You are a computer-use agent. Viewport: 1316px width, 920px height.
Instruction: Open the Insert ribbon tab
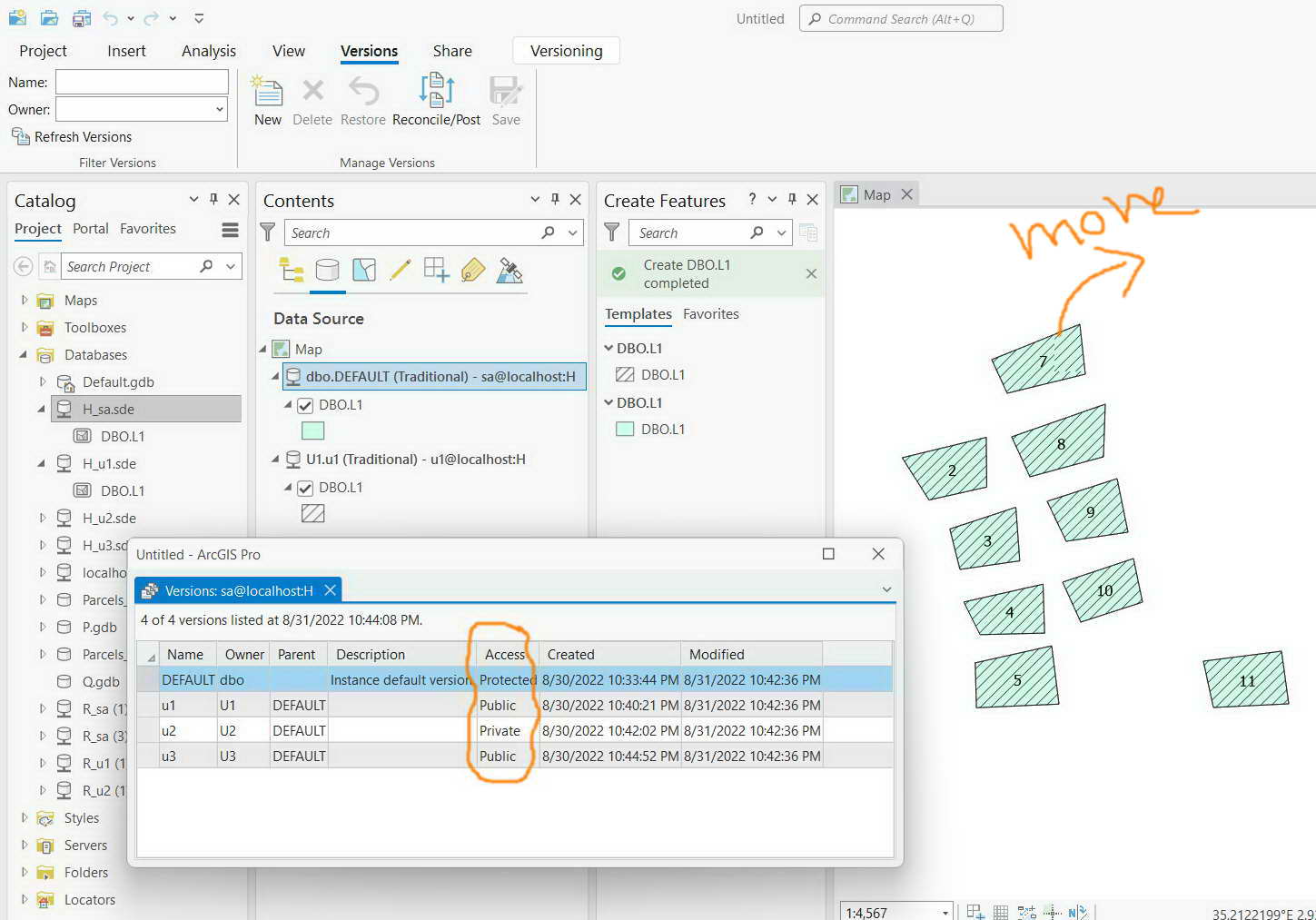tap(126, 51)
